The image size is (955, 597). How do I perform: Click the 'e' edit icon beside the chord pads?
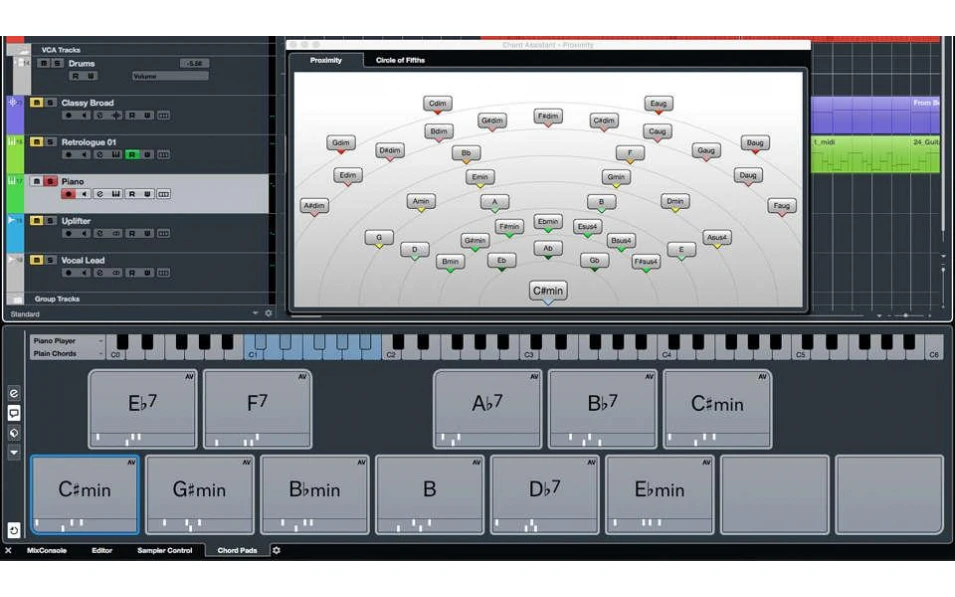(13, 392)
